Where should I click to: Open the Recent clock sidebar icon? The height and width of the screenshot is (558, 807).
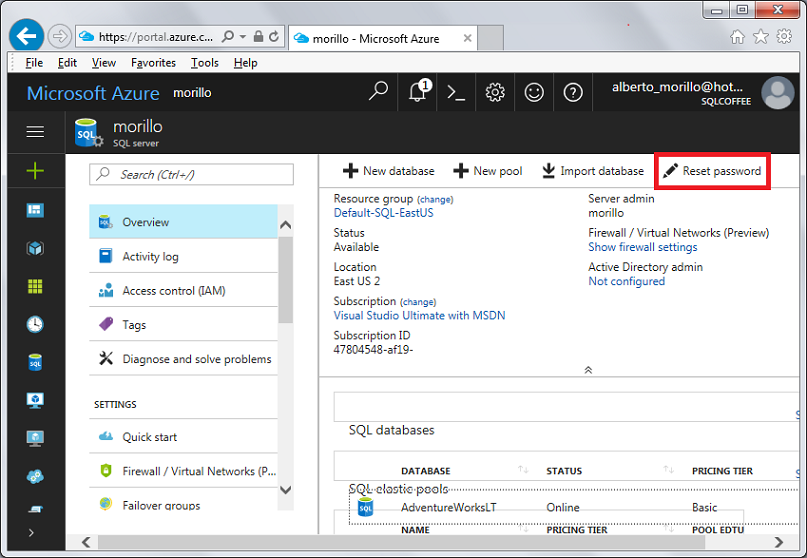tap(35, 324)
